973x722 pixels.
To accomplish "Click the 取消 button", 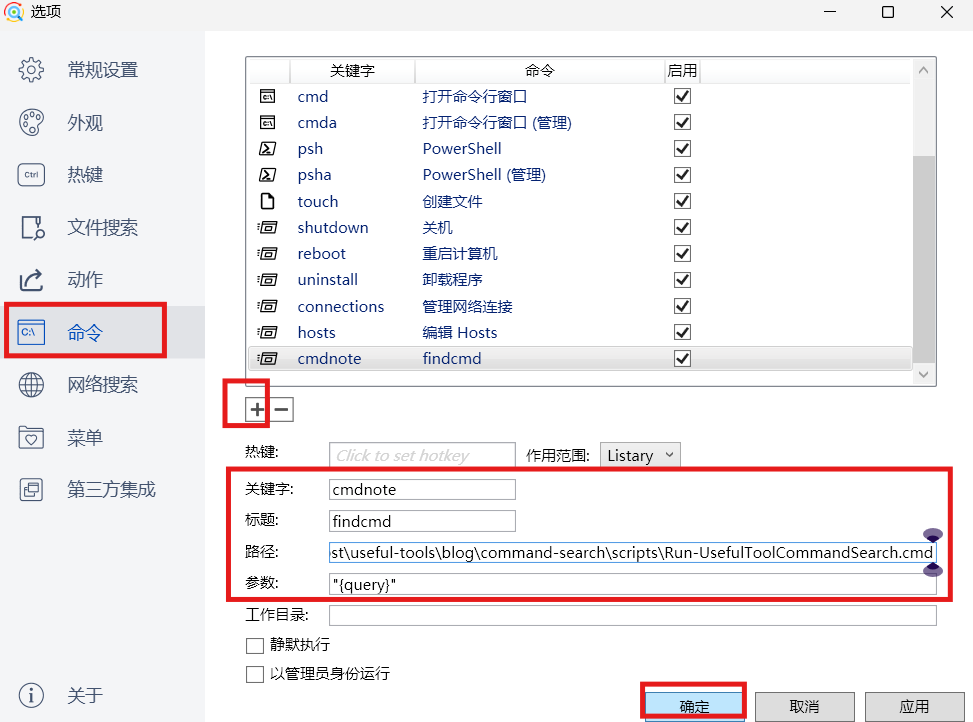I will click(805, 706).
